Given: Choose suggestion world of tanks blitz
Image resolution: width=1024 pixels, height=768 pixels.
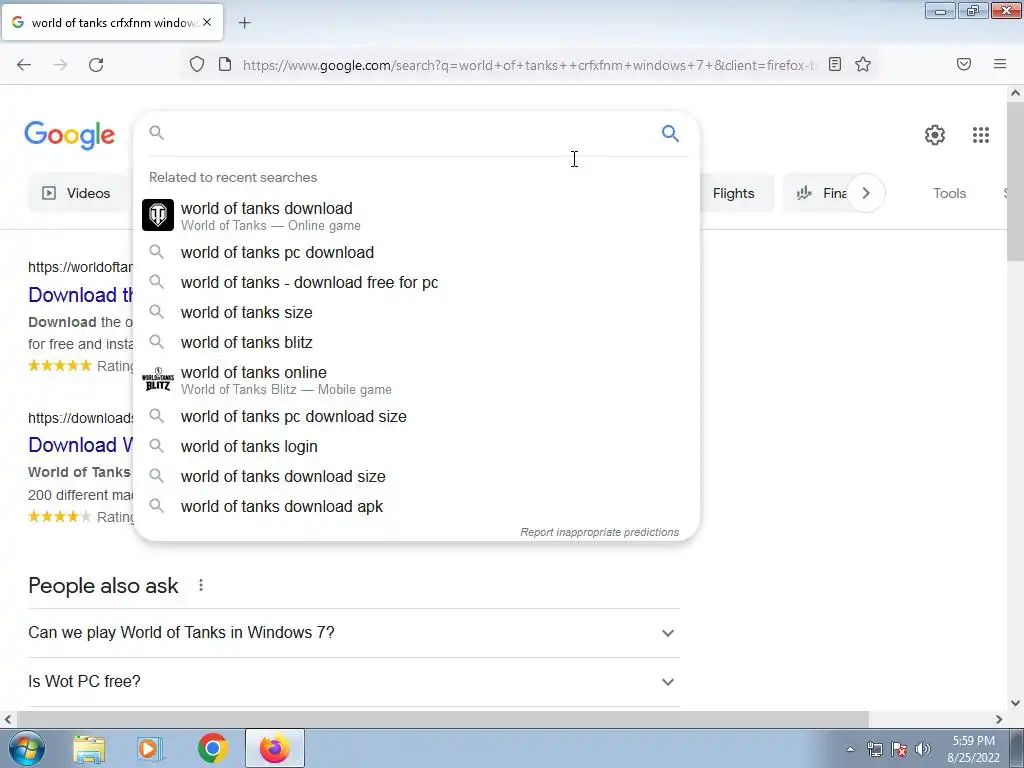Looking at the screenshot, I should [x=416, y=342].
